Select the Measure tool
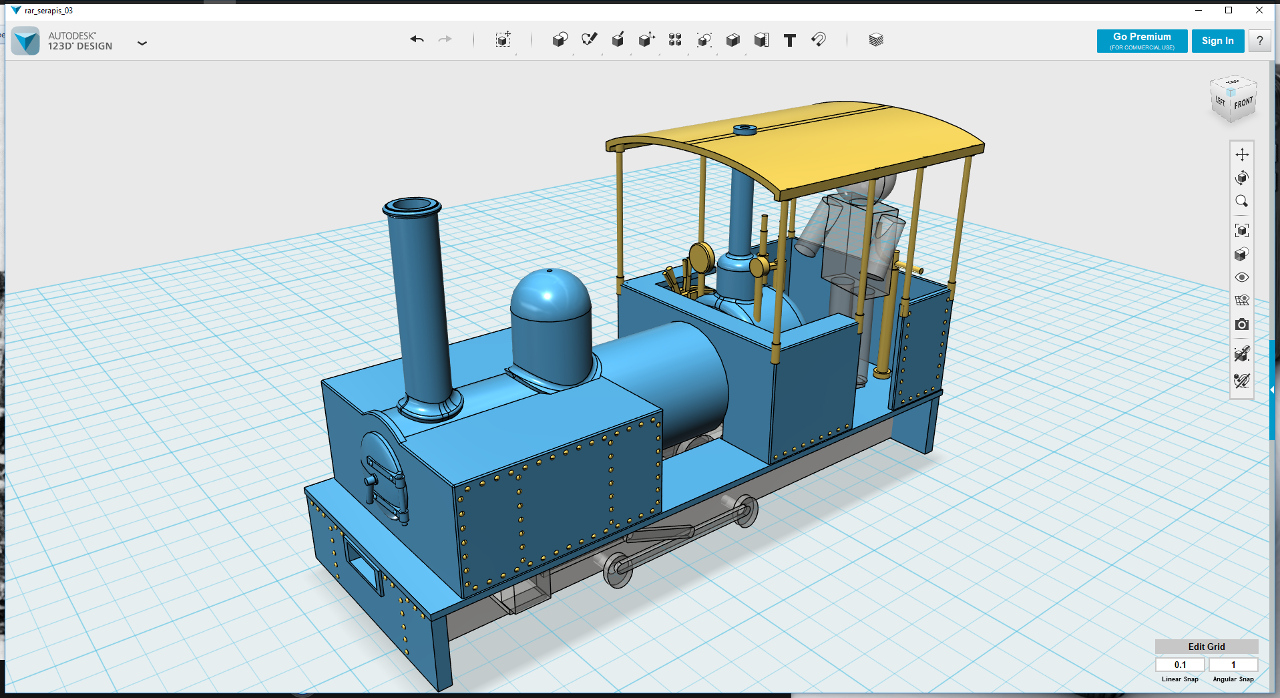Viewport: 1280px width, 698px height. pos(761,40)
